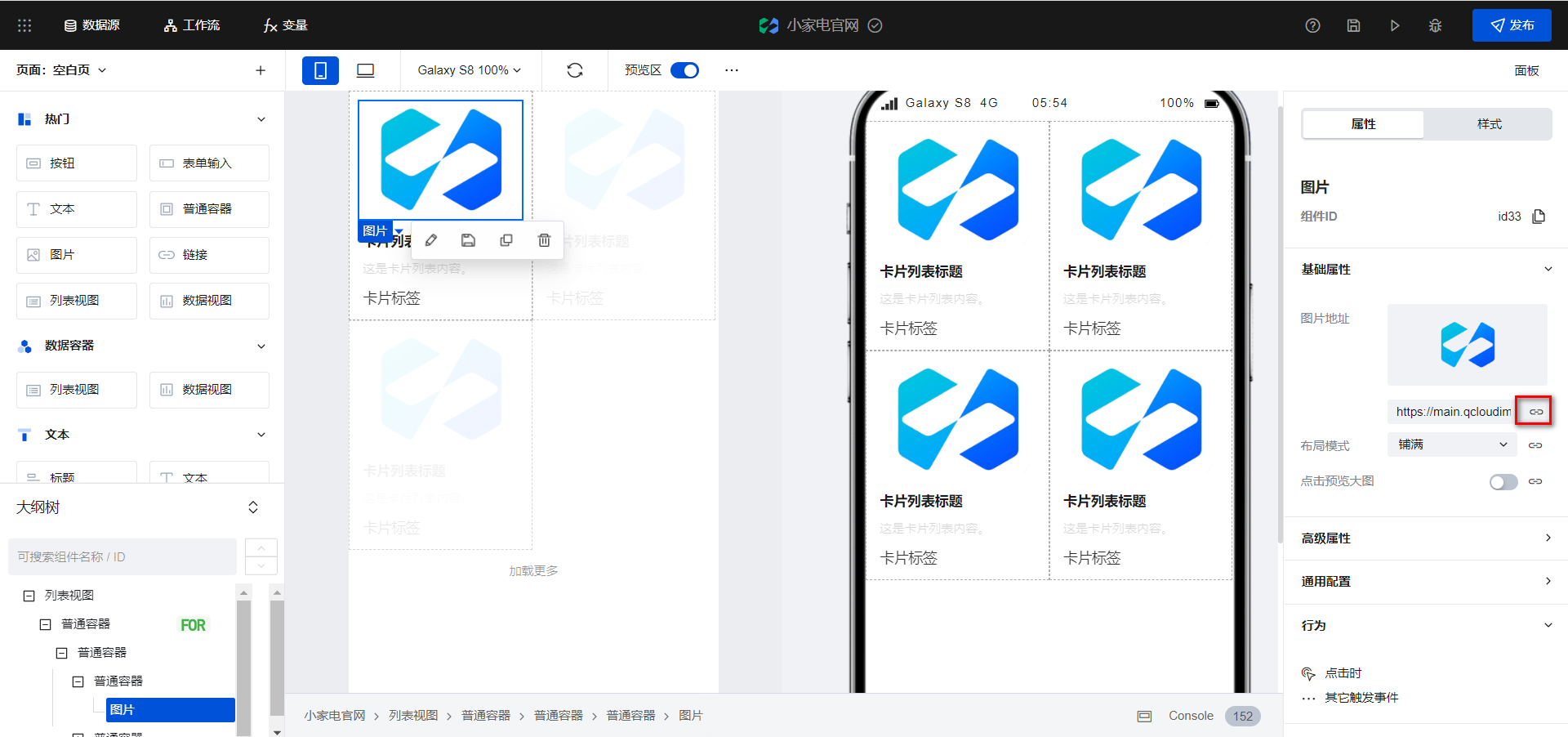This screenshot has height=737, width=1568.
Task: Delete the selected image via trash icon
Action: [x=544, y=239]
